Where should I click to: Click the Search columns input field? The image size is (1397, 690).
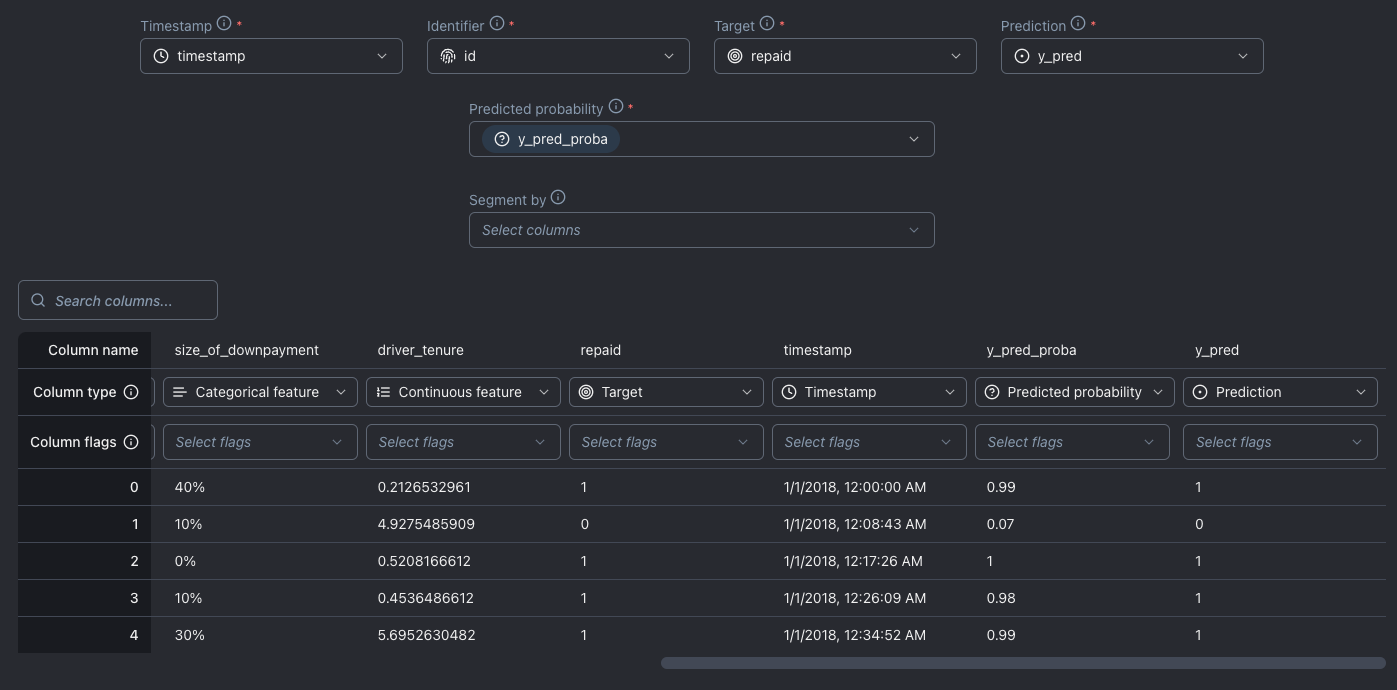(118, 300)
